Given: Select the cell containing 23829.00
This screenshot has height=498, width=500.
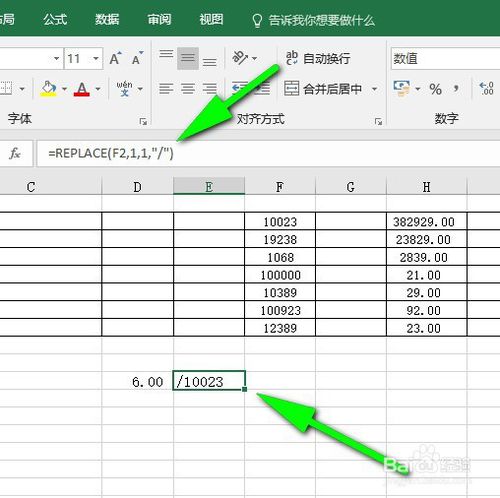Looking at the screenshot, I should coord(427,239).
